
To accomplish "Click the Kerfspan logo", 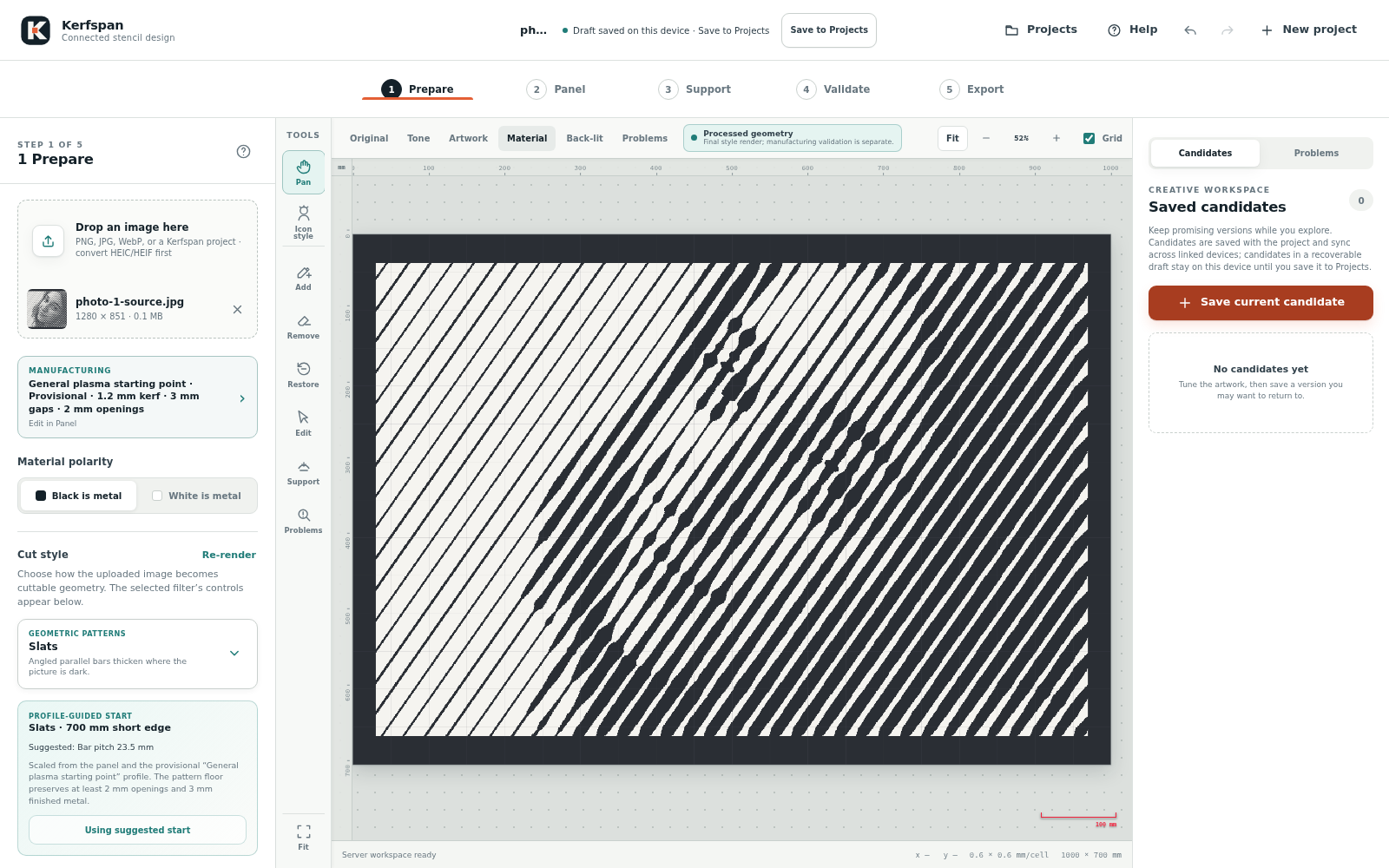I will (36, 30).
